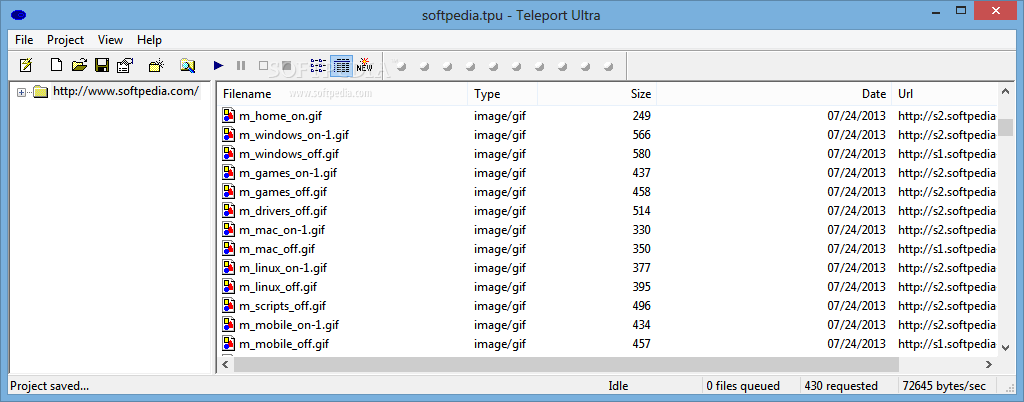Click the file icon beside m_games_off.gif
The width and height of the screenshot is (1024, 402).
coord(228,192)
